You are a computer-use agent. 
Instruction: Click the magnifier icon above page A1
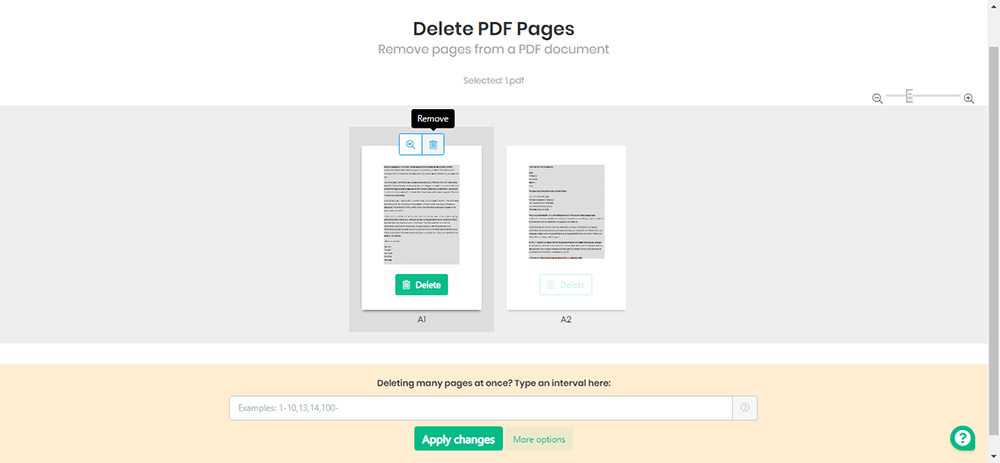coord(410,145)
